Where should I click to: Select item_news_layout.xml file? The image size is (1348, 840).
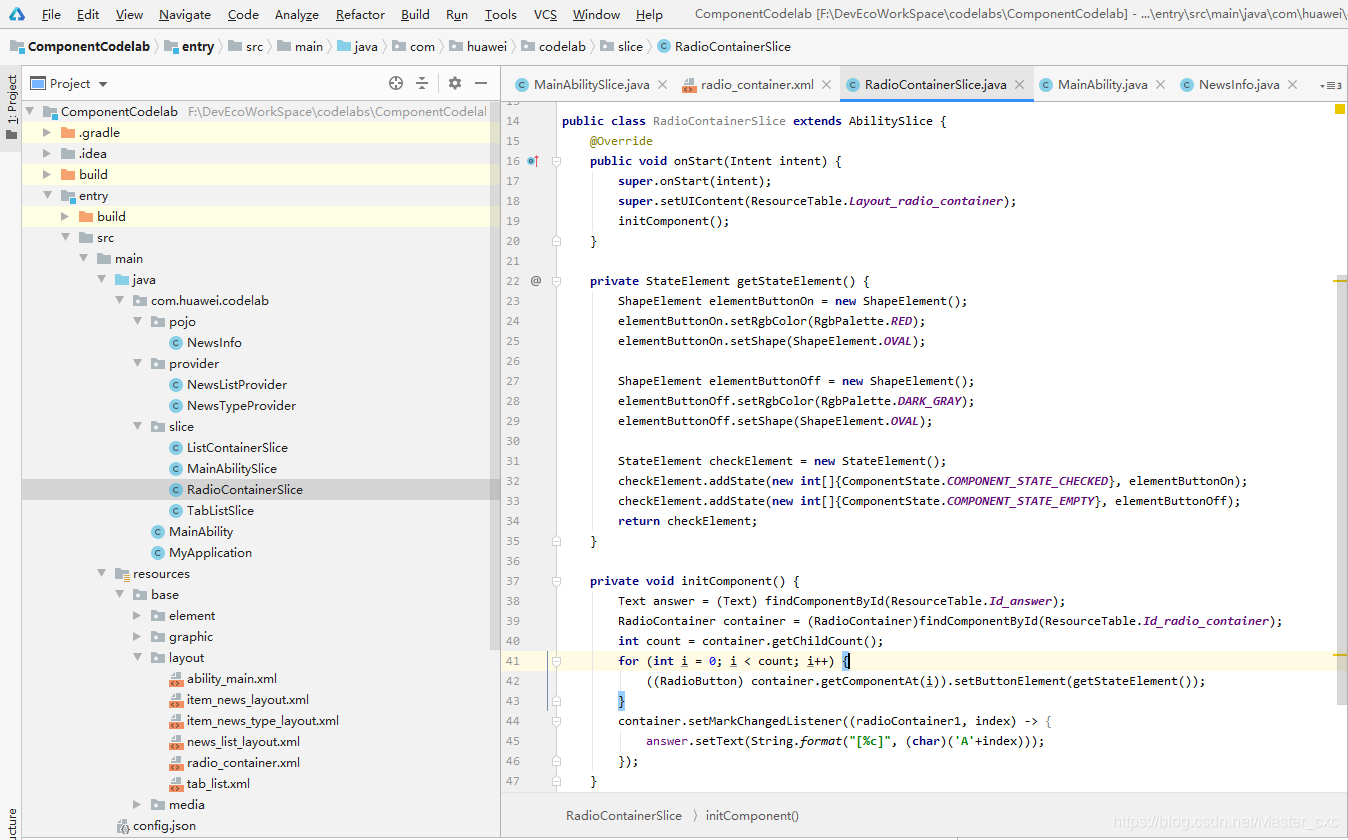[x=248, y=699]
